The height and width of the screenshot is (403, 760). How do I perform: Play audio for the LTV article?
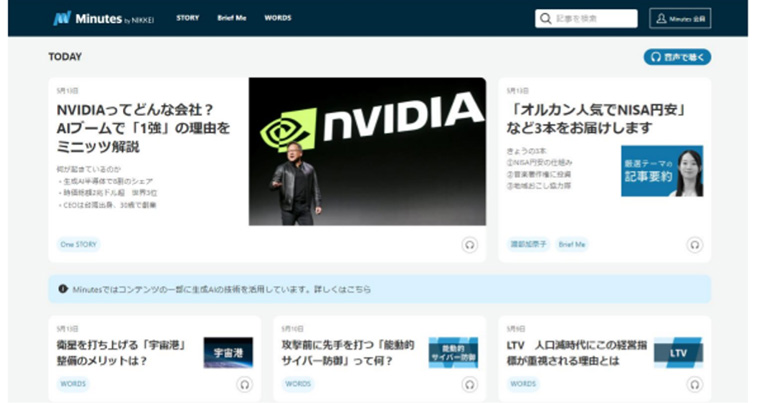(x=695, y=385)
